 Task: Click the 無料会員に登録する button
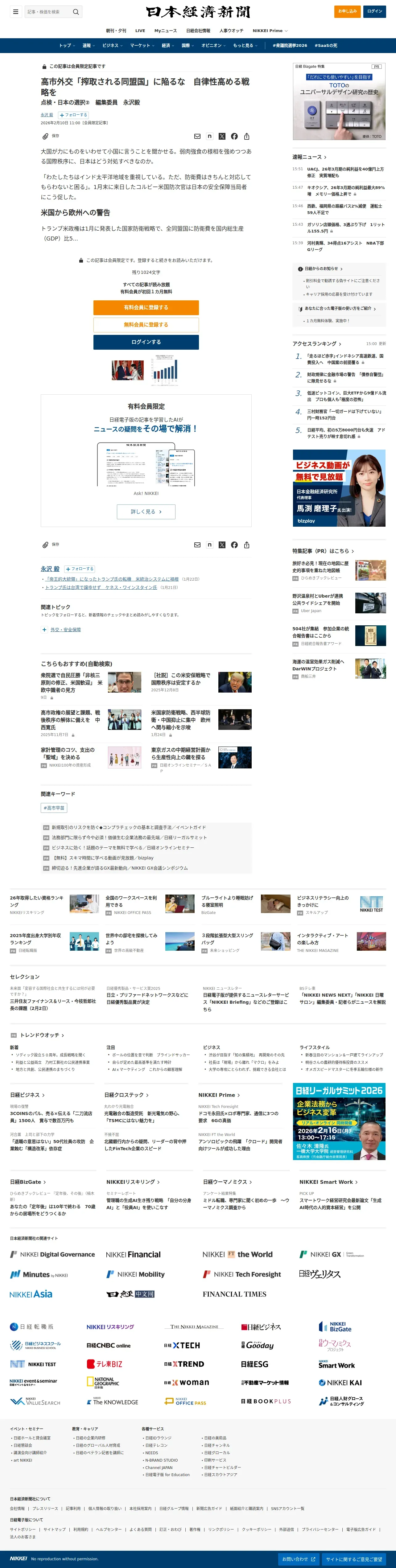click(146, 324)
